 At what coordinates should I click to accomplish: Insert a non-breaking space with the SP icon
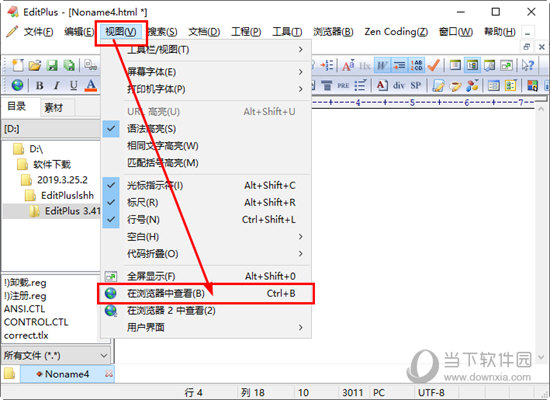click(416, 85)
